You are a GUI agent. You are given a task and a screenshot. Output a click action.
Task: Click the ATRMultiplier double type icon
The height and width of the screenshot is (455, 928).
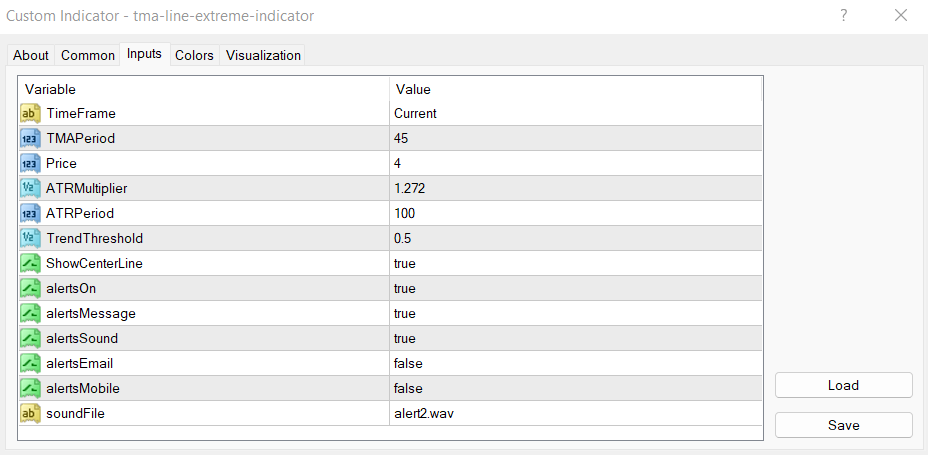(30, 188)
